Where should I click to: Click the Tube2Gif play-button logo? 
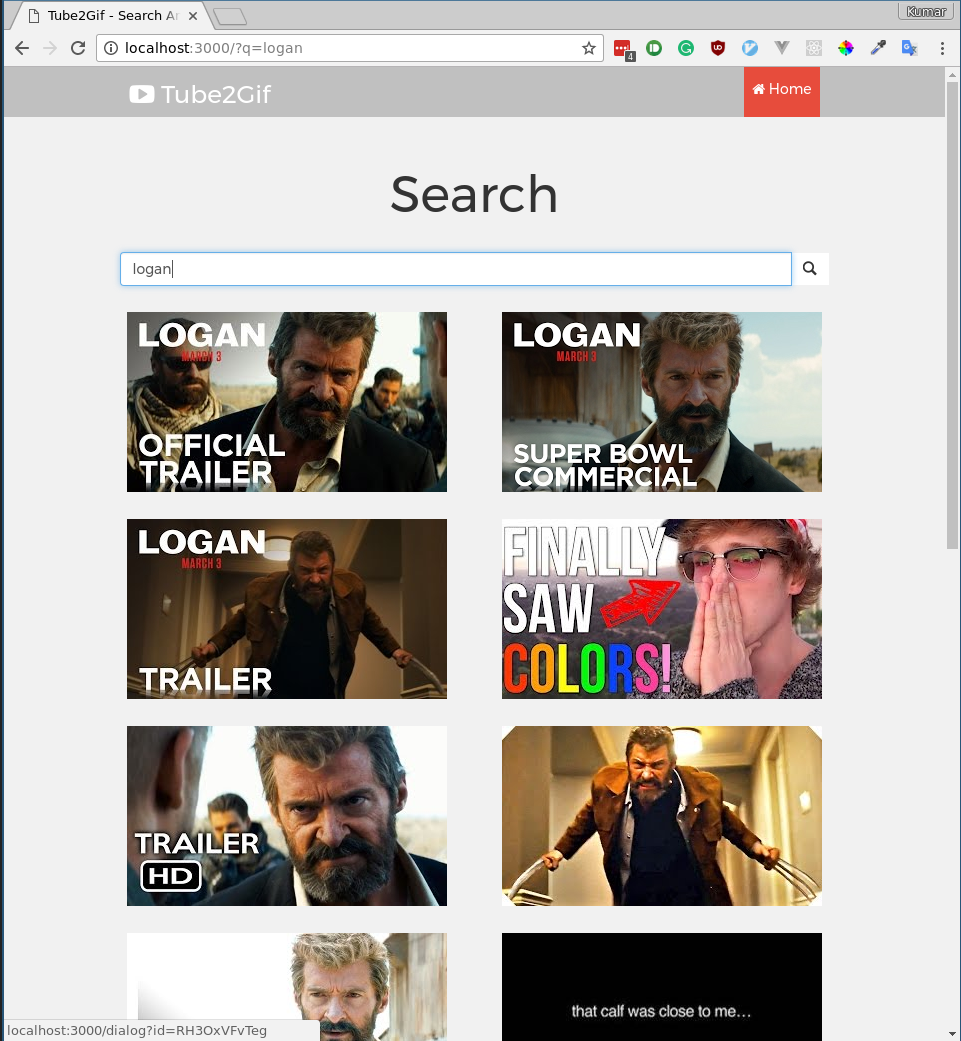(142, 93)
